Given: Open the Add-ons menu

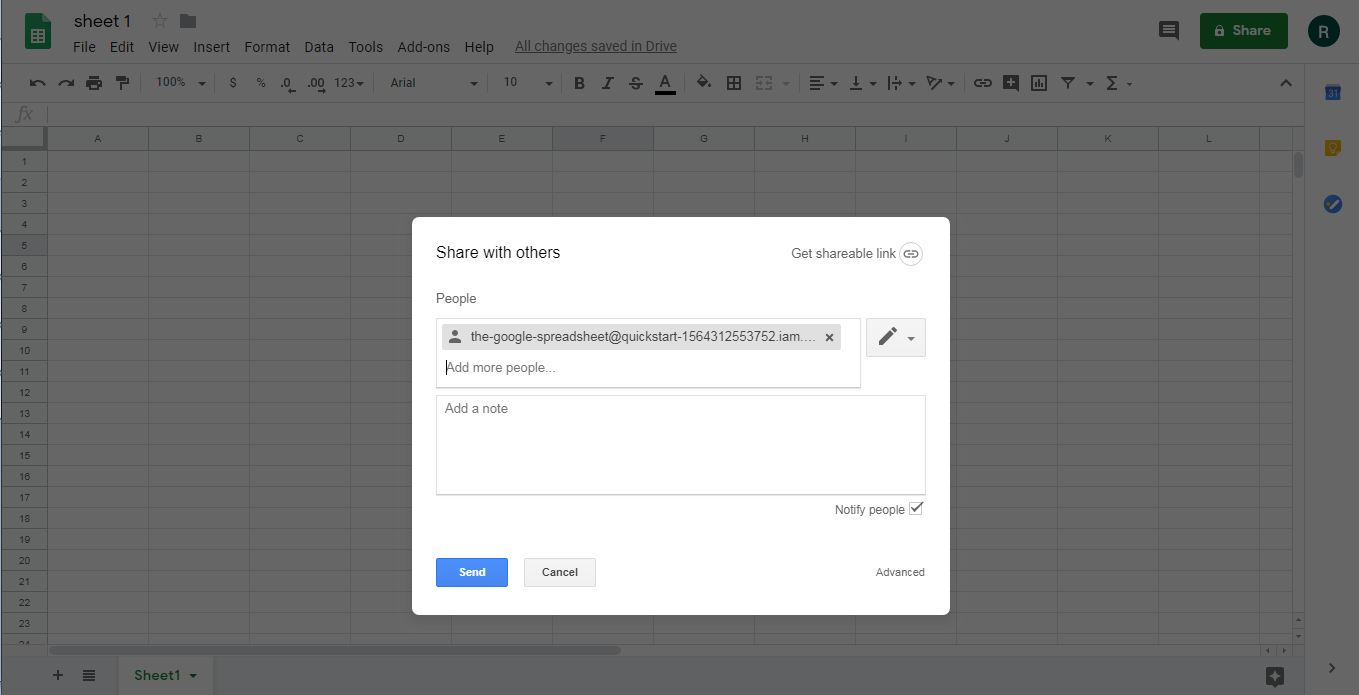Looking at the screenshot, I should 423,46.
